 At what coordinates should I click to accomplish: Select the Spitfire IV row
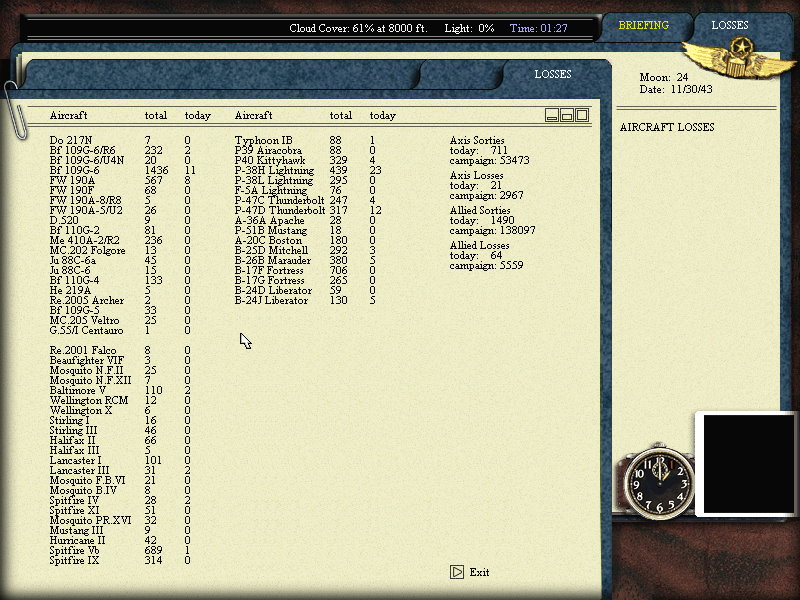tap(120, 501)
